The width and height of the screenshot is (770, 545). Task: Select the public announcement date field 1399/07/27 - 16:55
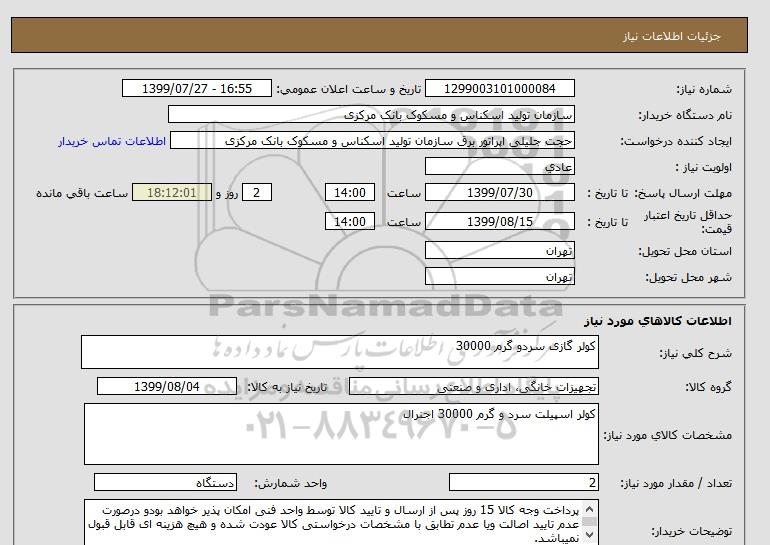(196, 88)
